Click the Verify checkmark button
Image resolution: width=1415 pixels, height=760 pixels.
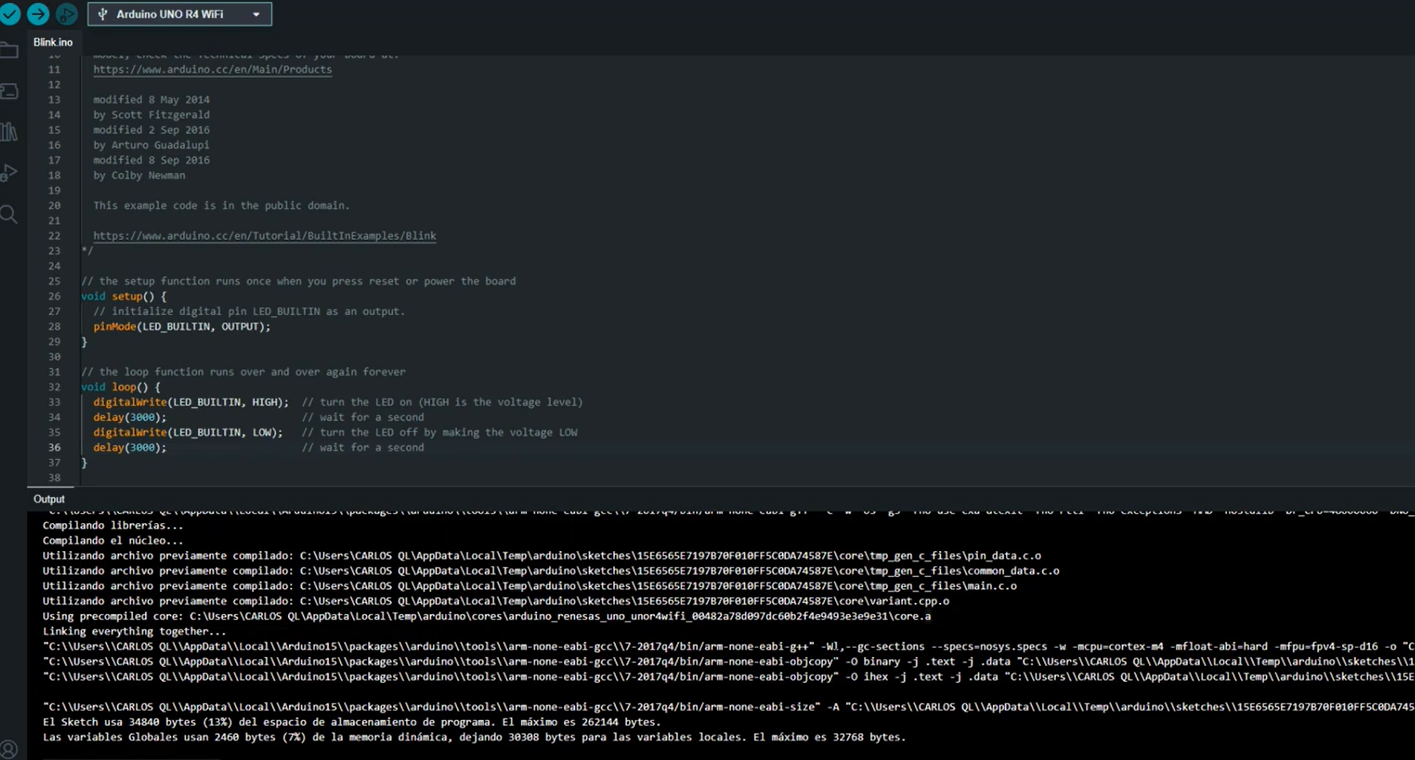pyautogui.click(x=10, y=14)
